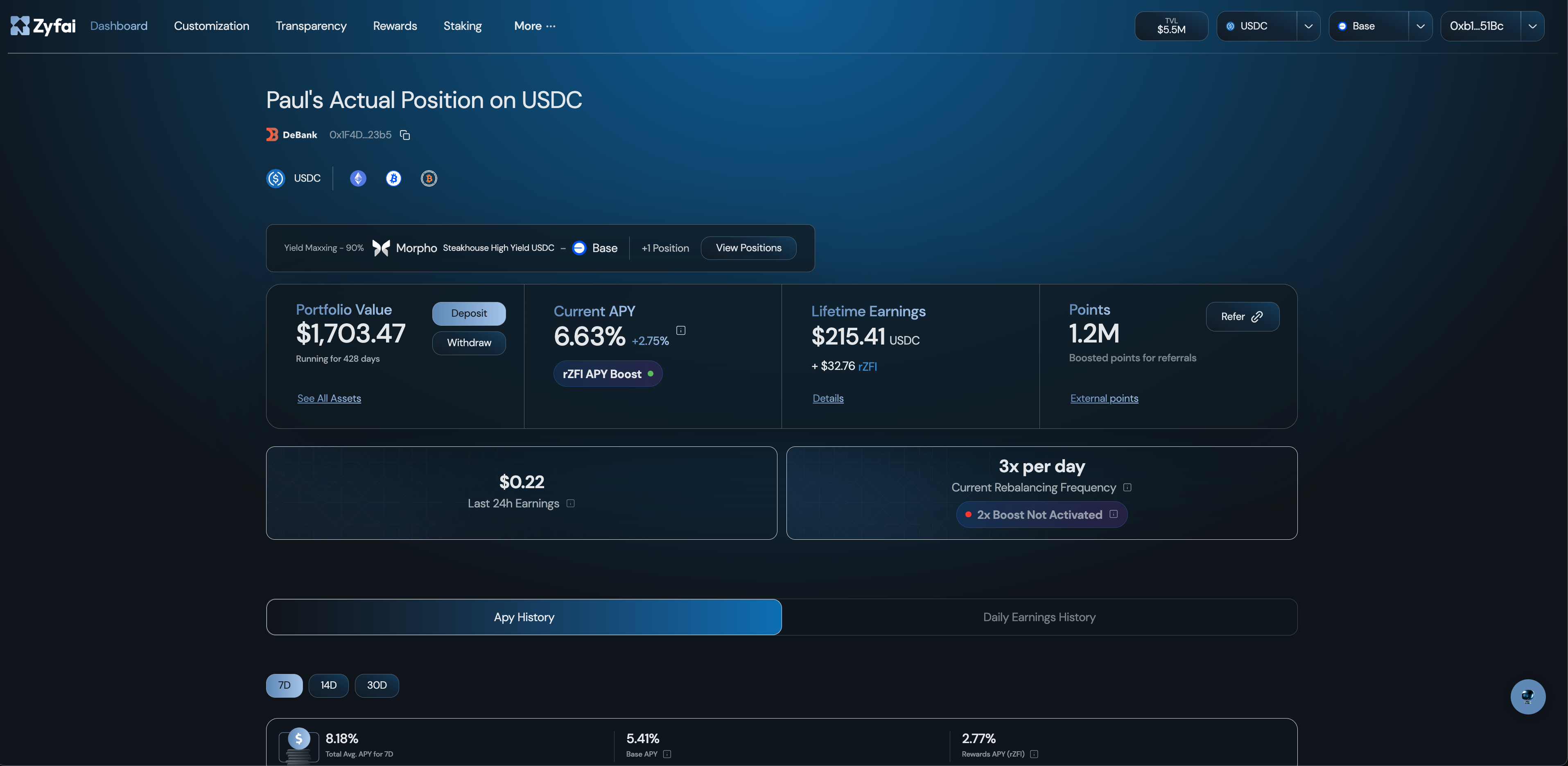Open the Transparency page
The image size is (1568, 766).
311,26
